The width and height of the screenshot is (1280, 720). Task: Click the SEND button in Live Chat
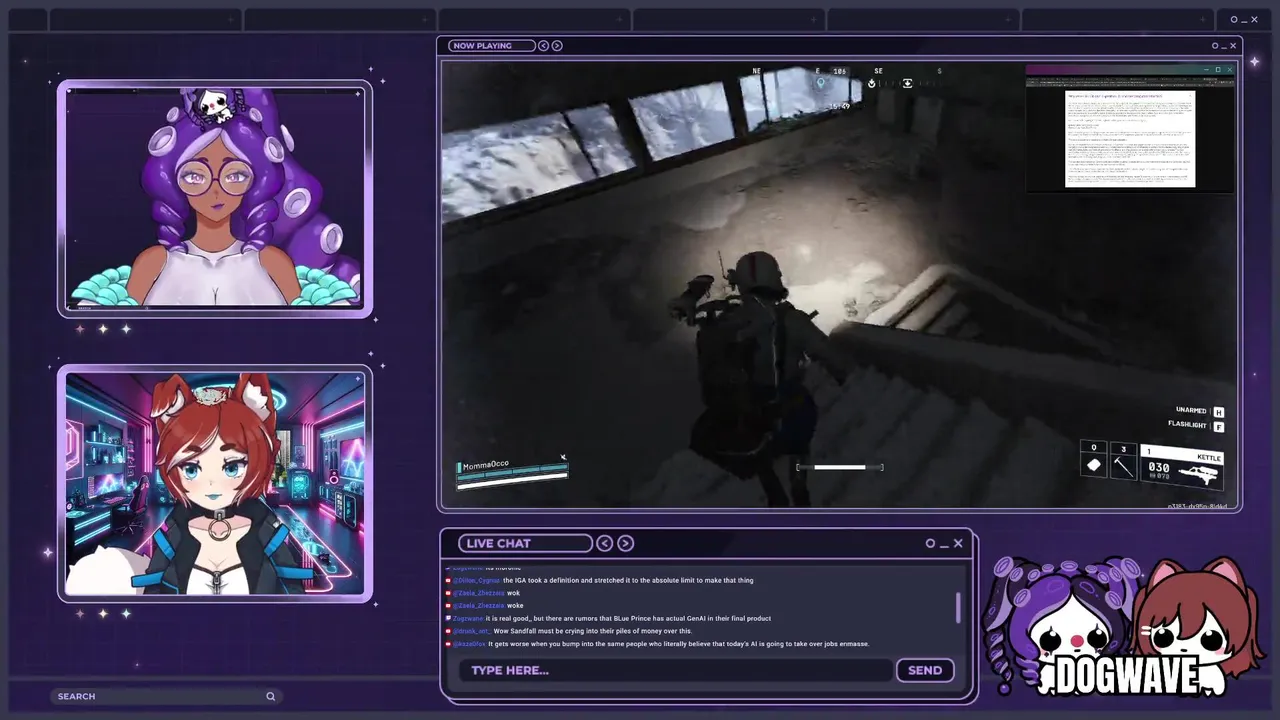(x=925, y=670)
